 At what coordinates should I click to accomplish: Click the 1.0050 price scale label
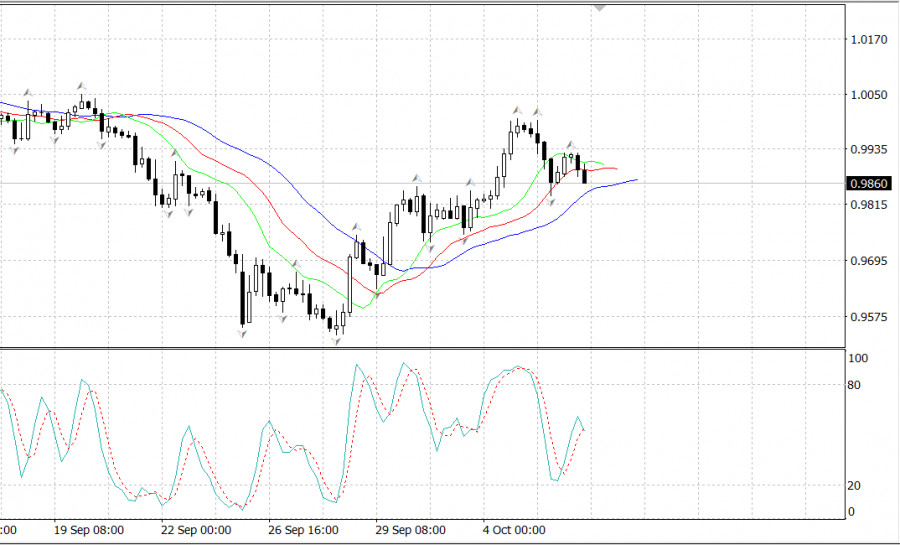click(867, 96)
